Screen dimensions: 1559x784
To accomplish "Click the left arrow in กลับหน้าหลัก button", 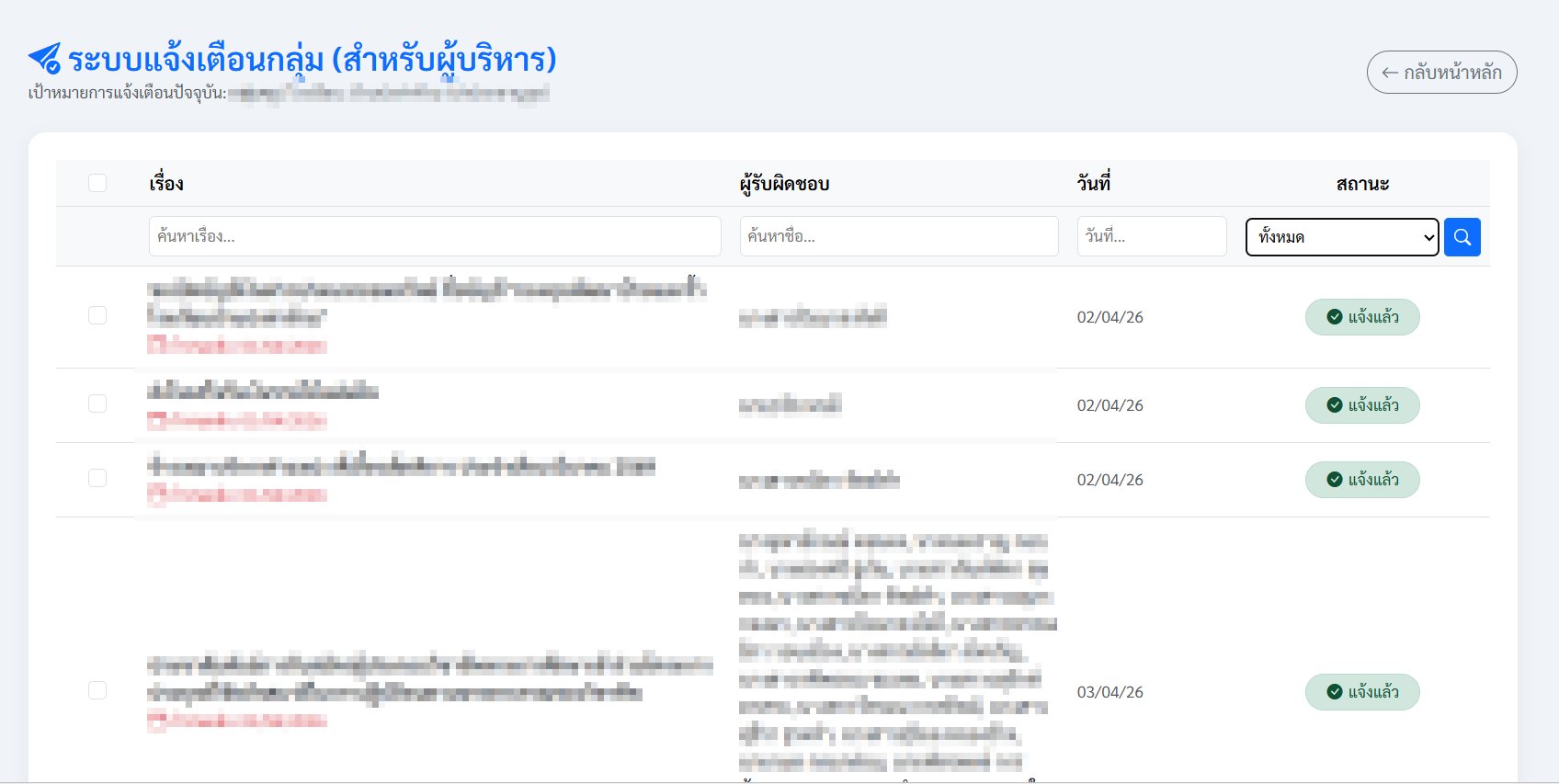I will 1390,73.
